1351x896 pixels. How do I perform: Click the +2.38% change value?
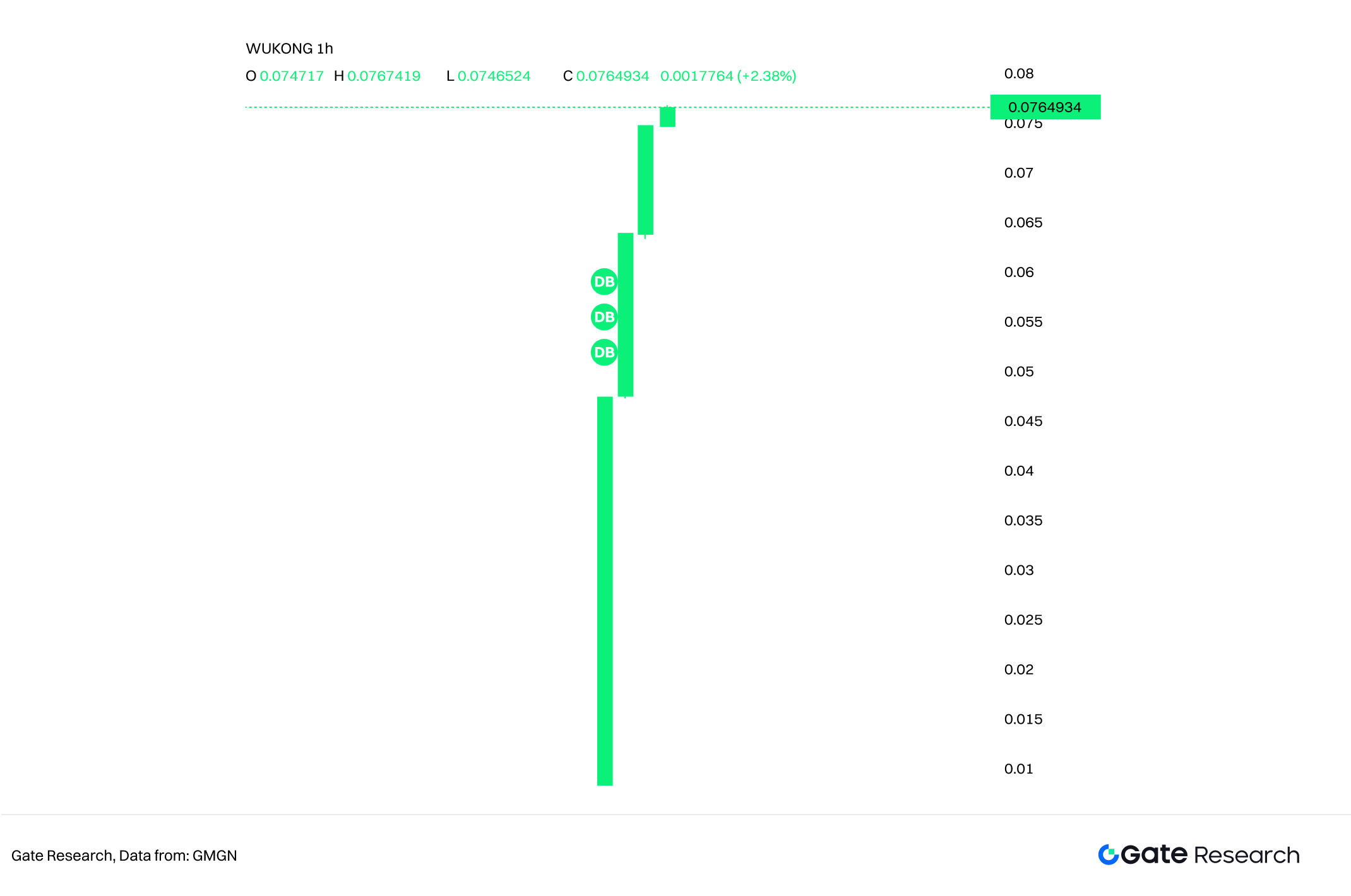[x=766, y=76]
